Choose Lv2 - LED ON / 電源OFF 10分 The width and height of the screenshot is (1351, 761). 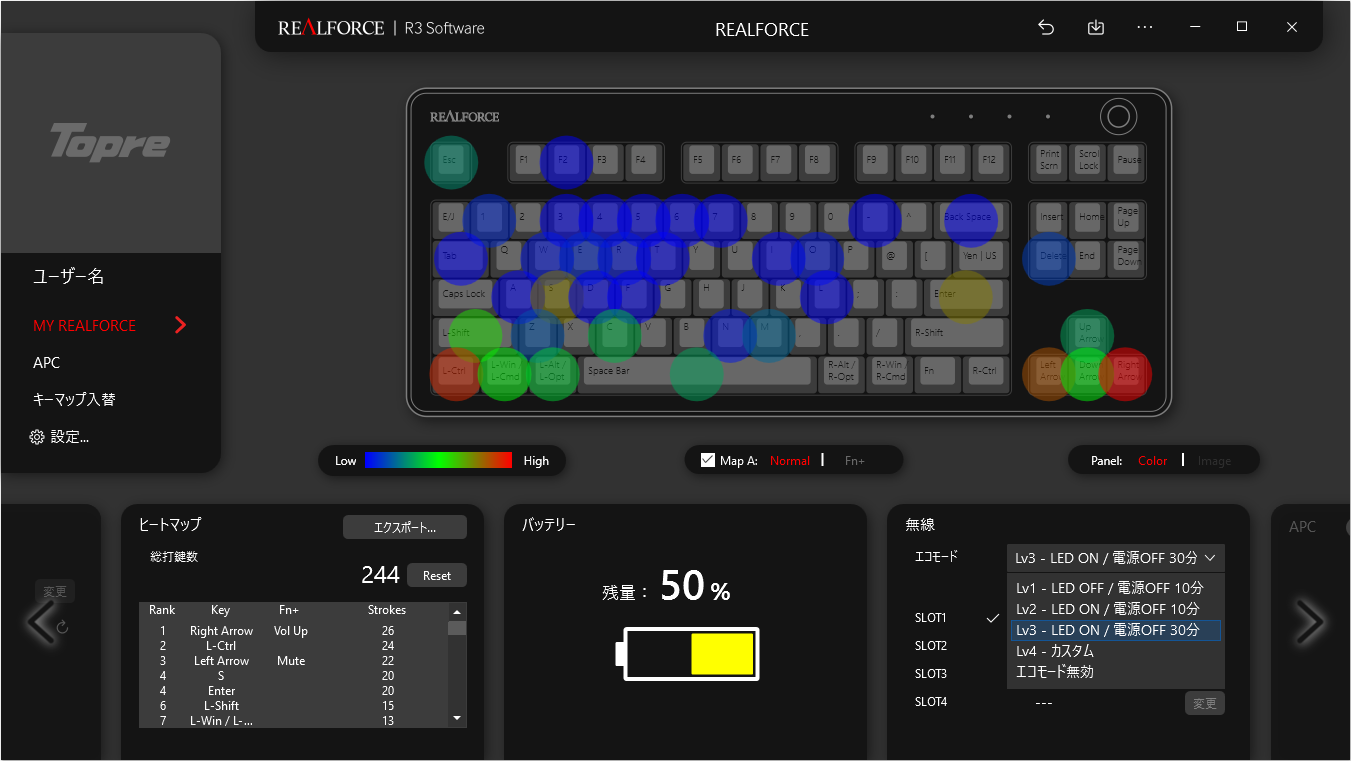coord(1115,609)
